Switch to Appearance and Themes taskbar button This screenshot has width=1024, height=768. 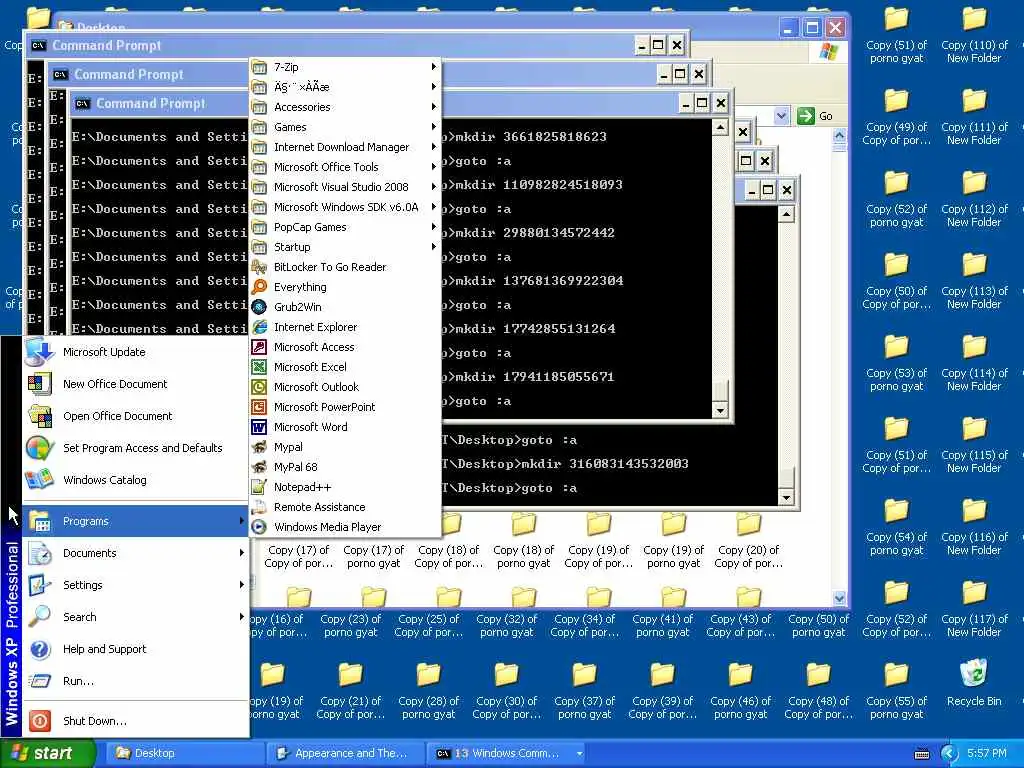(344, 753)
